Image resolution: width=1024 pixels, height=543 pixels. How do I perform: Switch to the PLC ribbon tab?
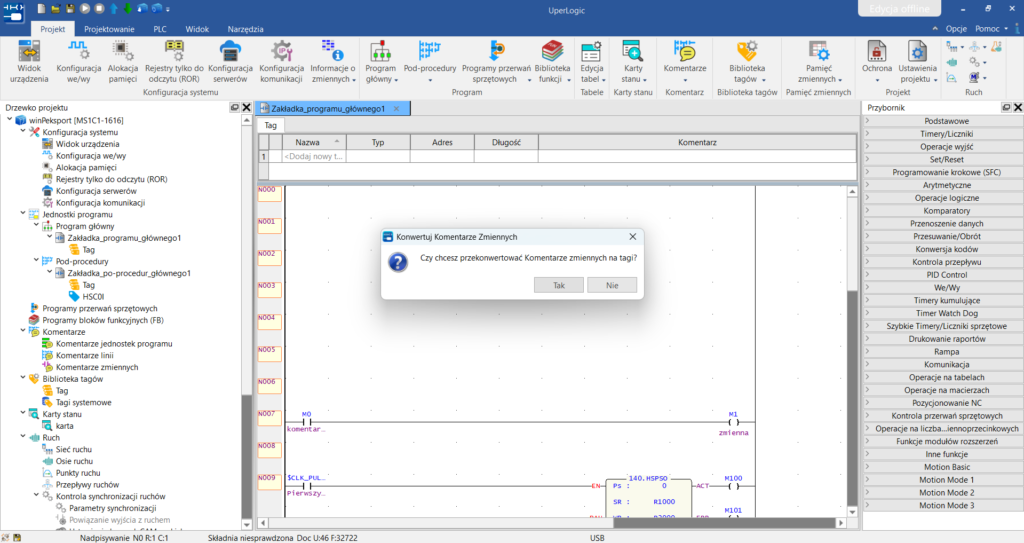coord(160,29)
